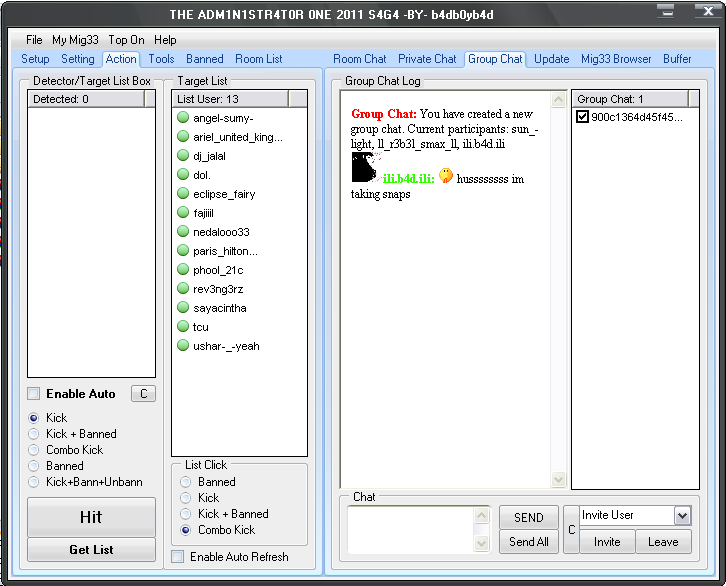Click the chat log scroll-up arrow

tap(558, 100)
